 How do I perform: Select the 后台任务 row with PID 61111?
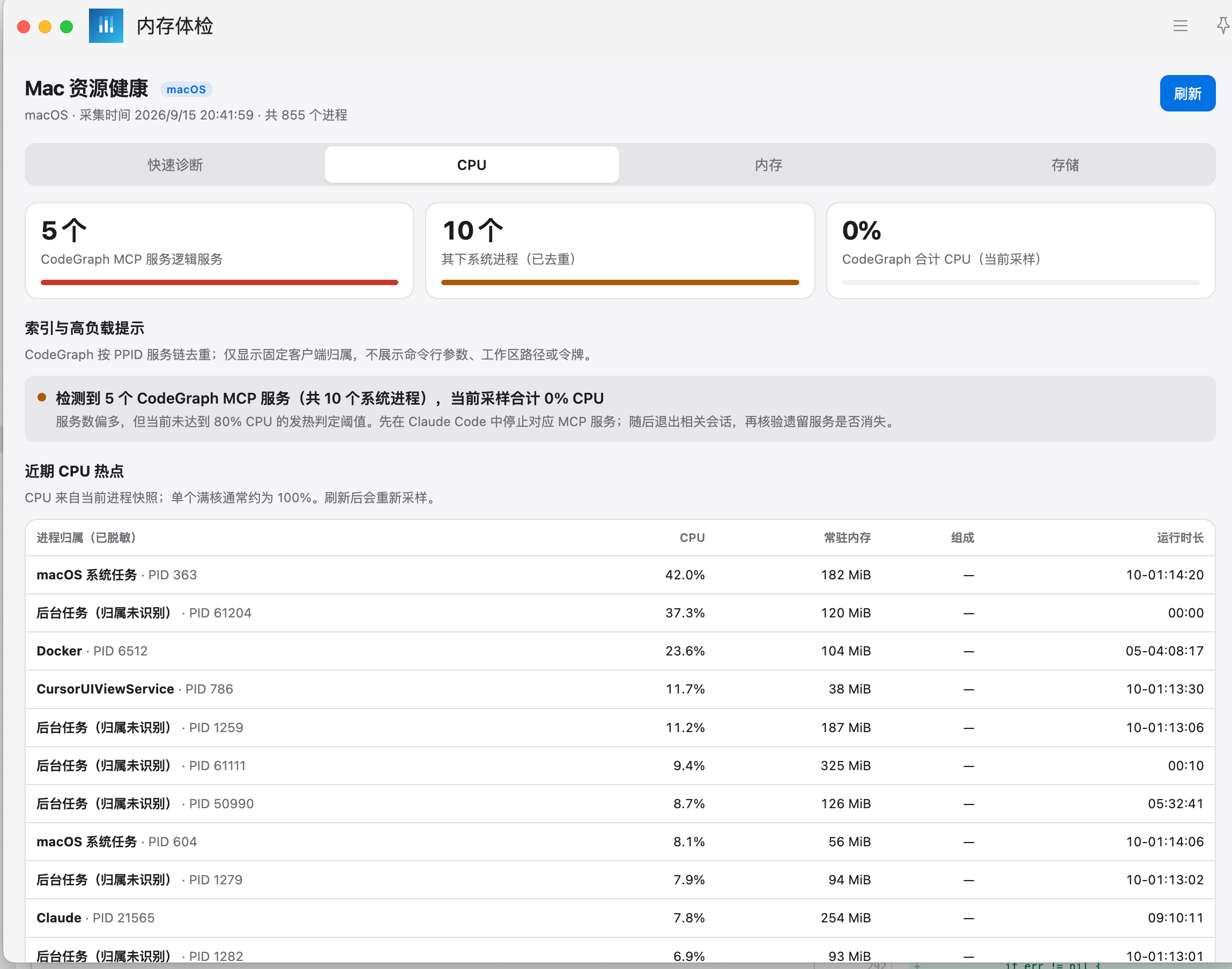point(620,765)
